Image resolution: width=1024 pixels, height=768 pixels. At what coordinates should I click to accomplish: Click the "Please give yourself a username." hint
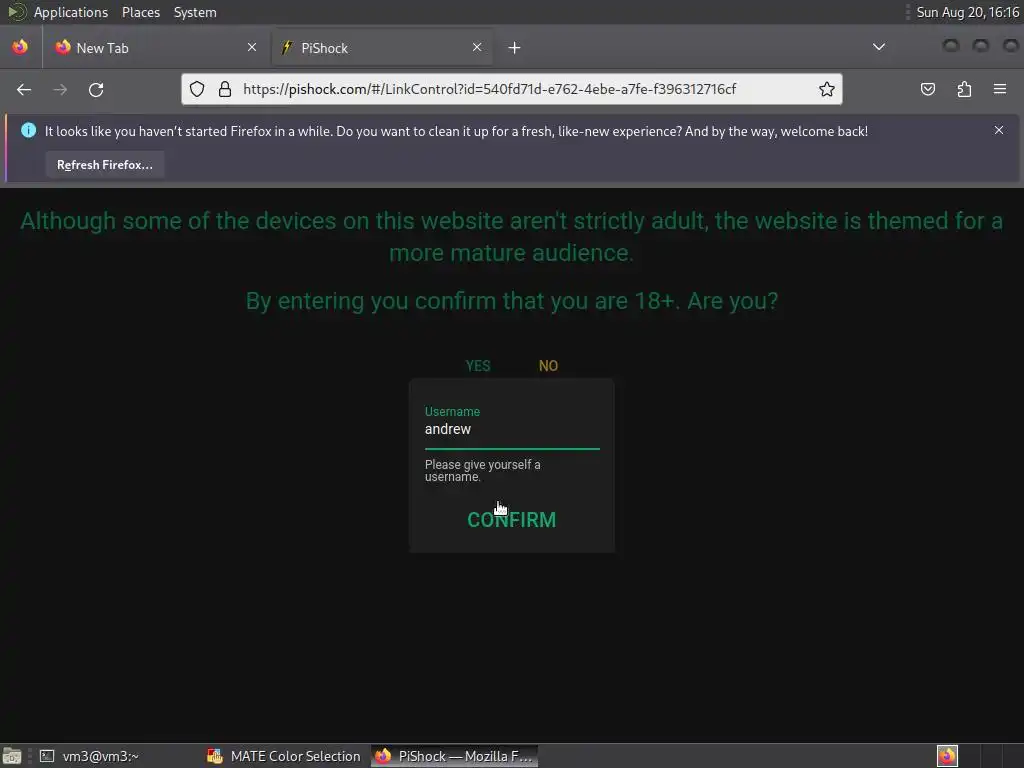[x=483, y=471]
